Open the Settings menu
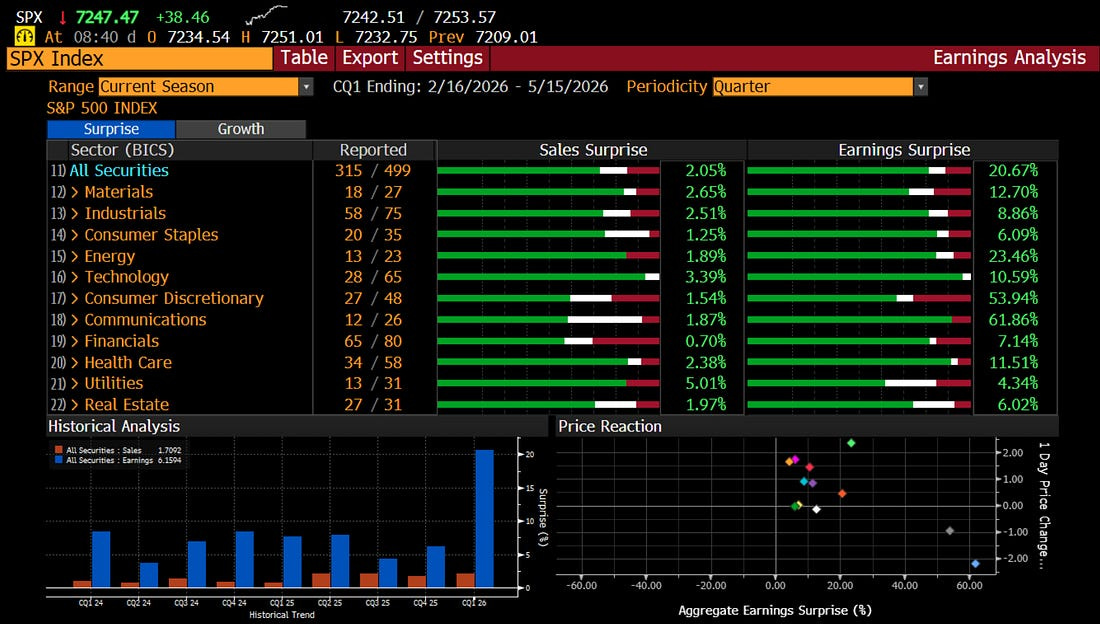 click(x=447, y=58)
